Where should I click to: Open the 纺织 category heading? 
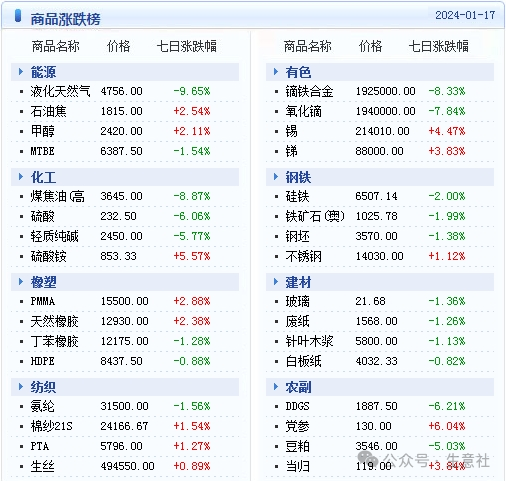coord(43,387)
